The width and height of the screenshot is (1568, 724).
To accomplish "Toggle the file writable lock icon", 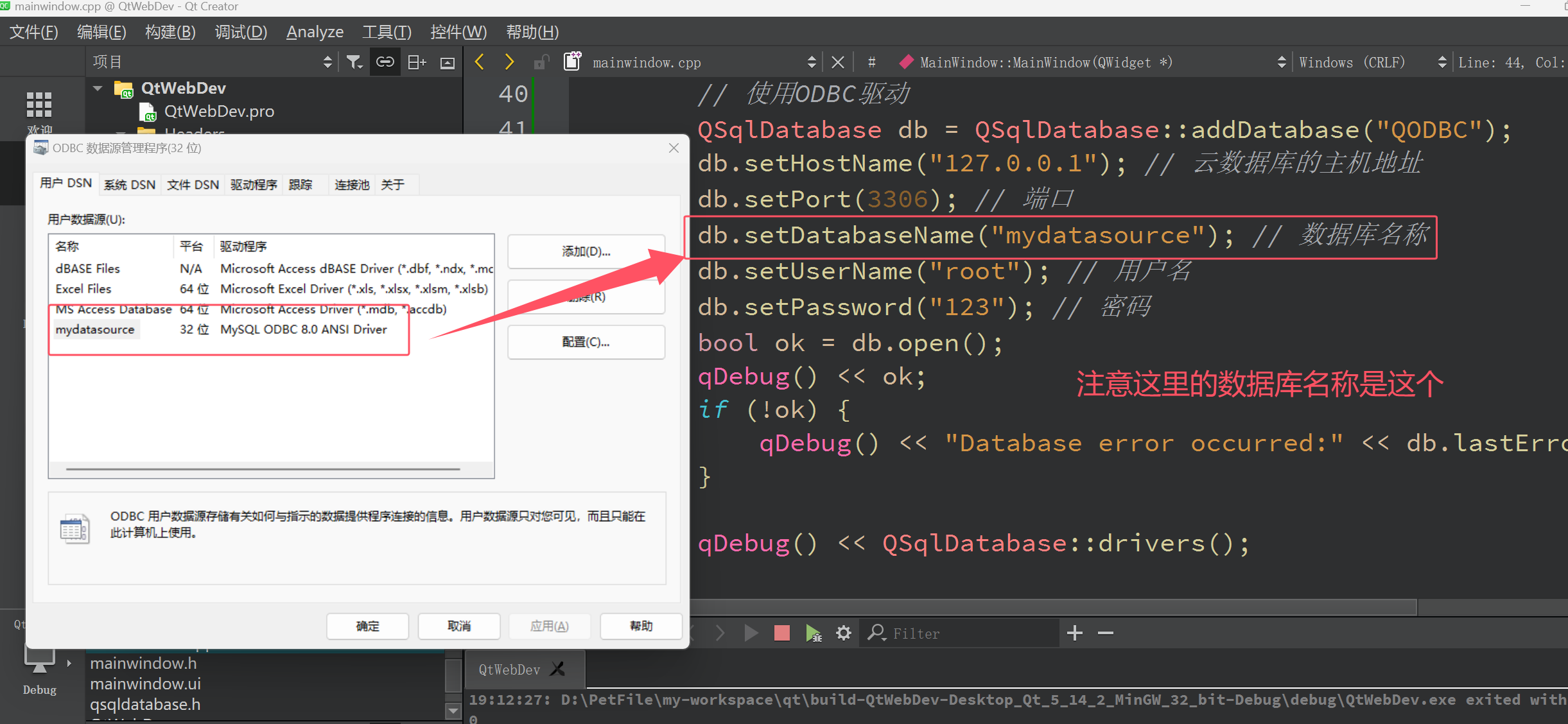I will pyautogui.click(x=541, y=62).
